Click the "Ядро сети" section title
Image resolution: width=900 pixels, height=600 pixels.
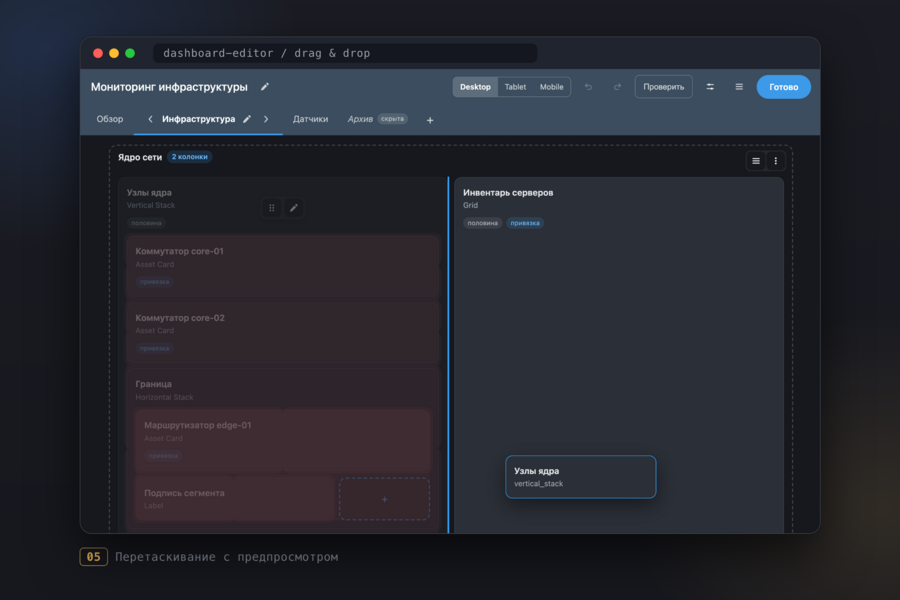coord(140,157)
